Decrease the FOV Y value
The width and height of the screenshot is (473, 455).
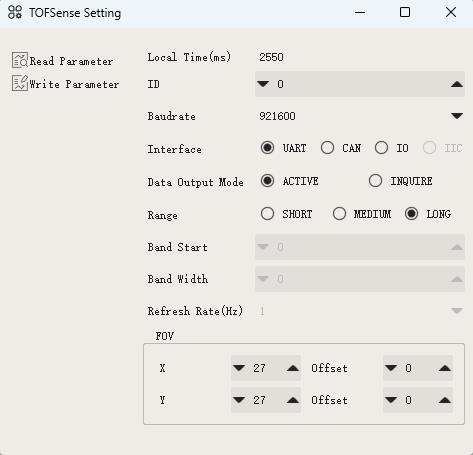click(x=239, y=400)
